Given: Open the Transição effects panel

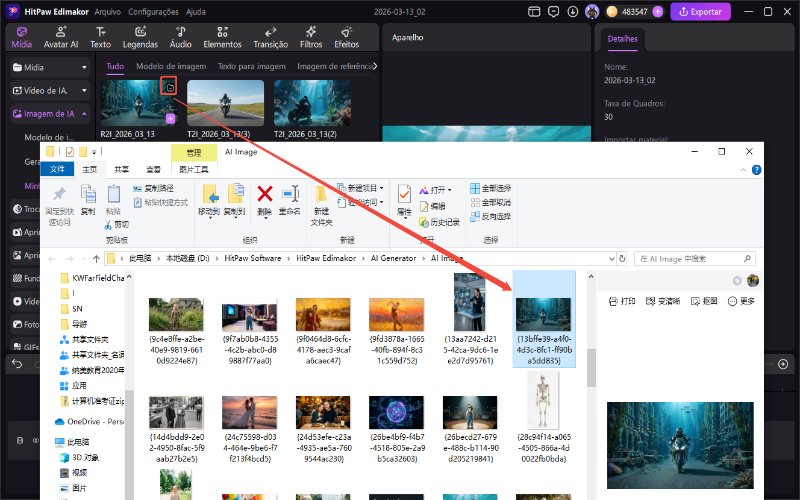Looking at the screenshot, I should click(270, 37).
